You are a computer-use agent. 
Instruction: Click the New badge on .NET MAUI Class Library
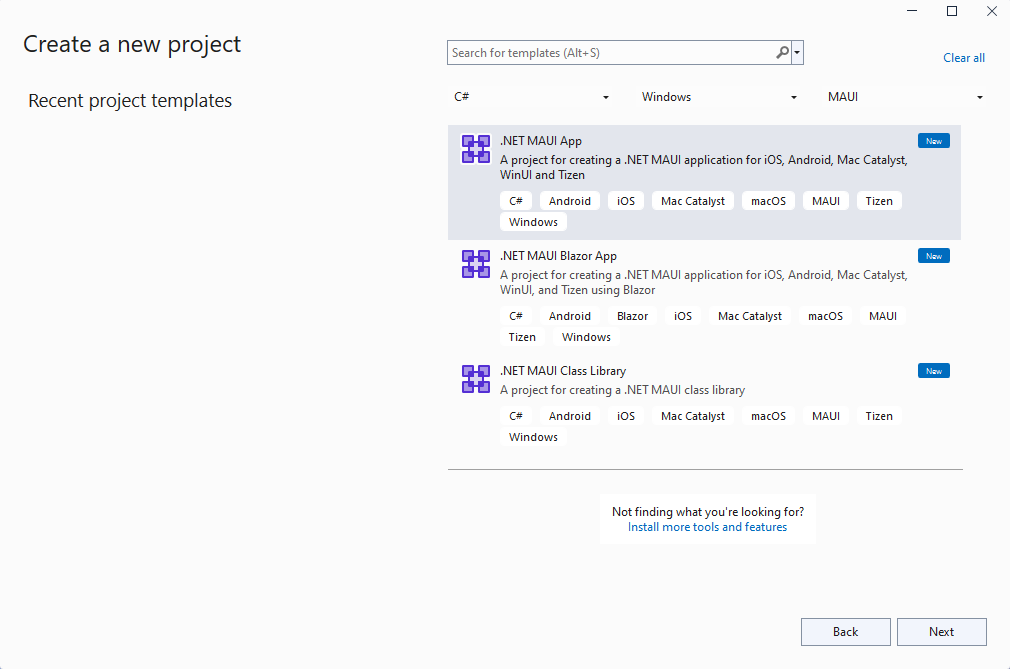pyautogui.click(x=933, y=370)
